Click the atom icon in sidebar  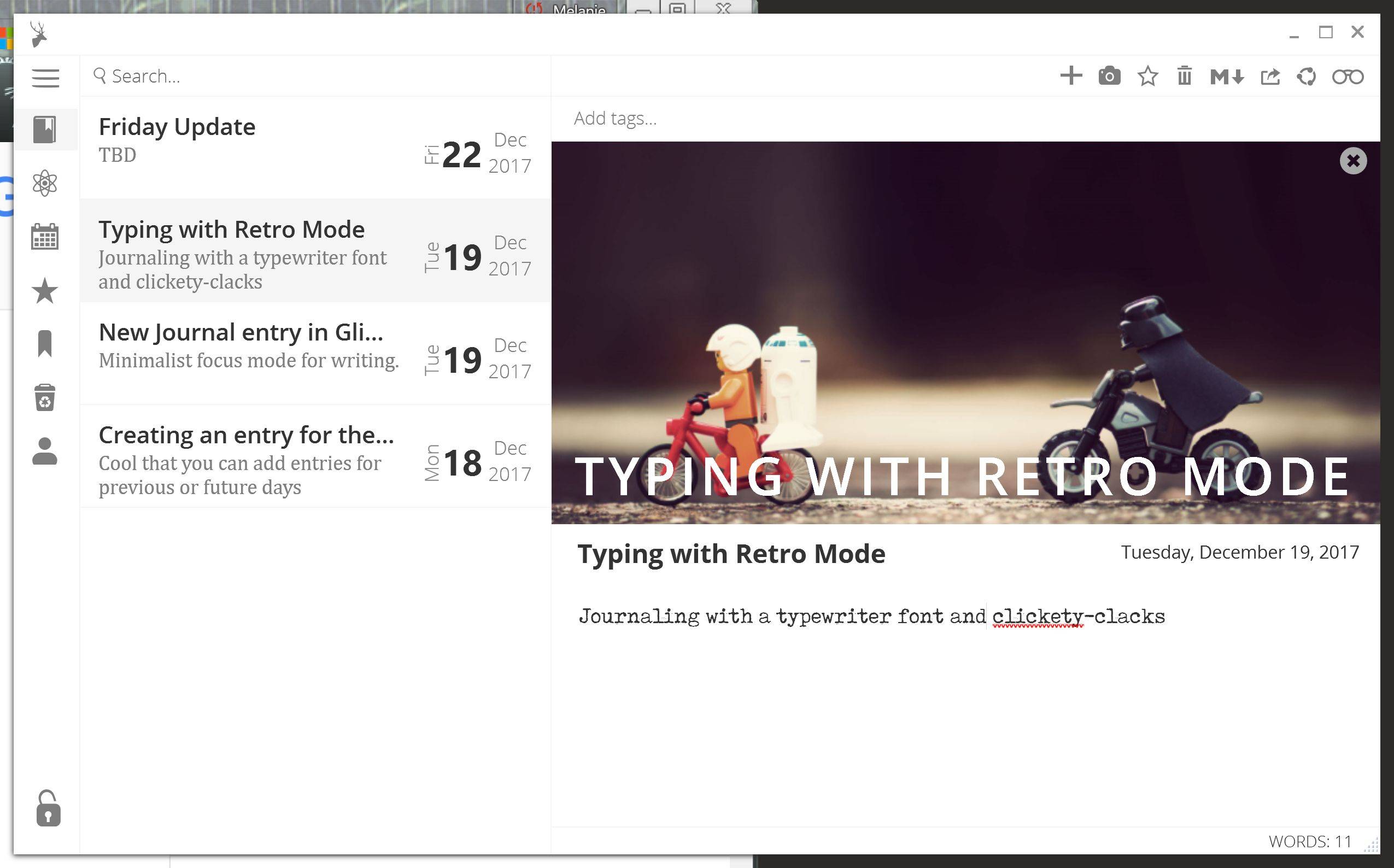[45, 184]
